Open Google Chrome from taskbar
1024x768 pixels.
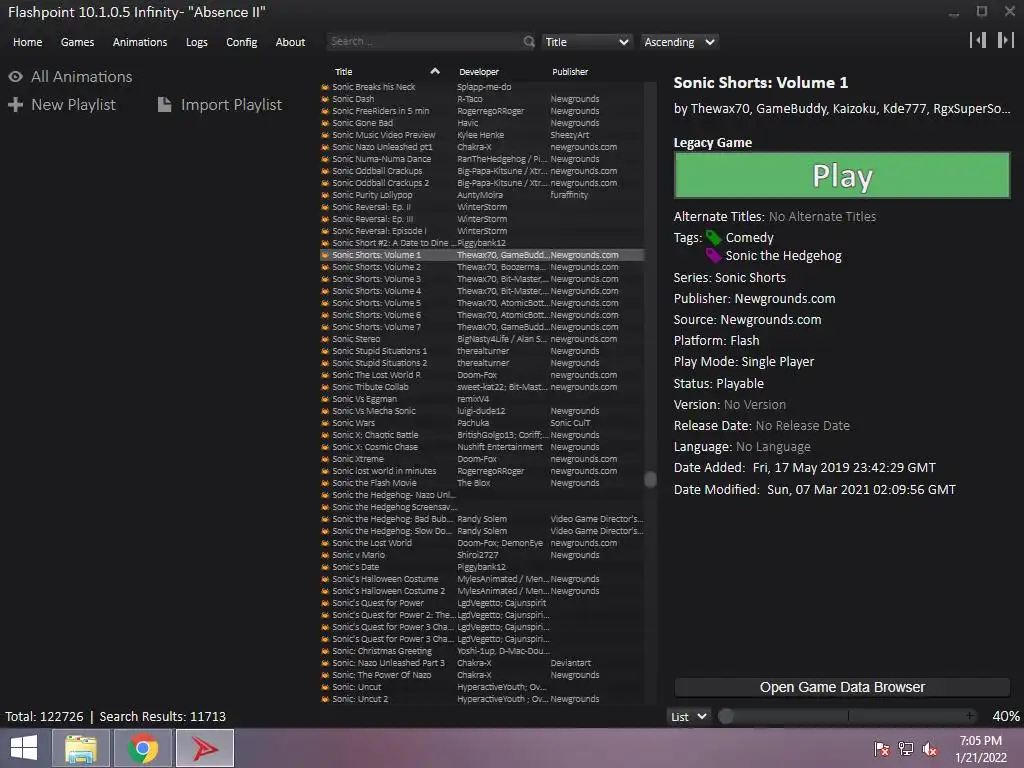143,748
